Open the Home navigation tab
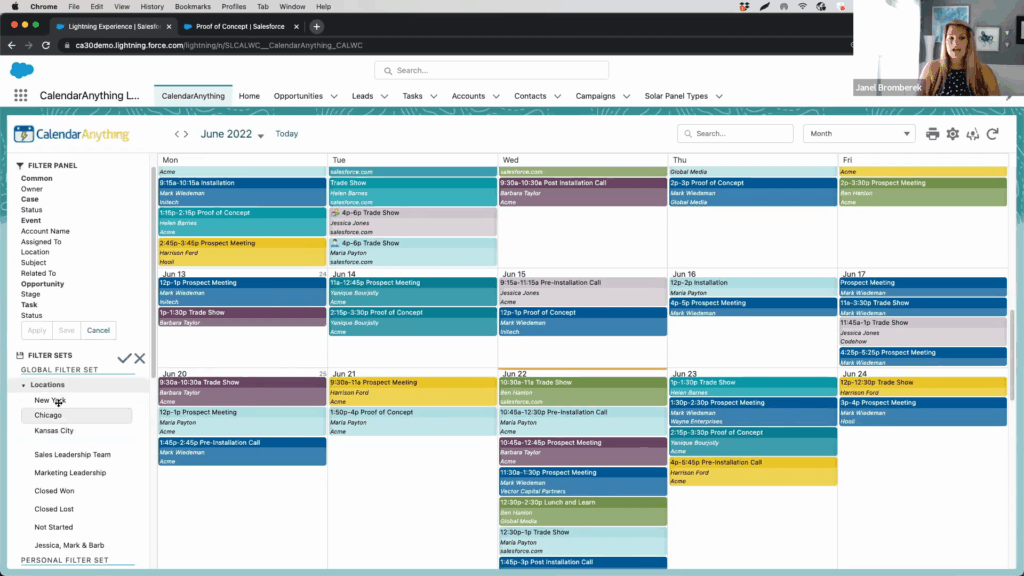The image size is (1024, 576). coord(249,96)
